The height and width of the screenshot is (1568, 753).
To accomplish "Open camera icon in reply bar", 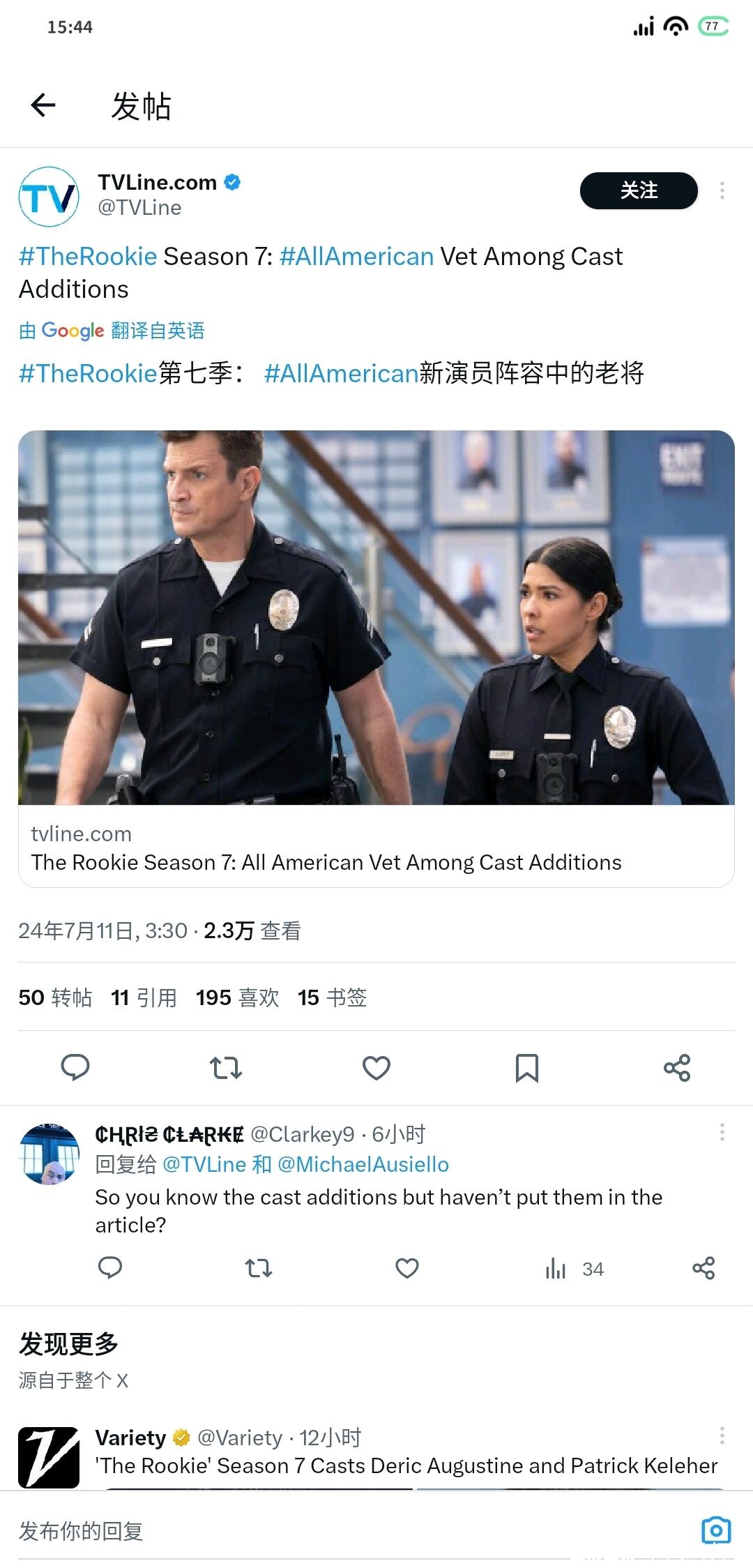I will (715, 1530).
